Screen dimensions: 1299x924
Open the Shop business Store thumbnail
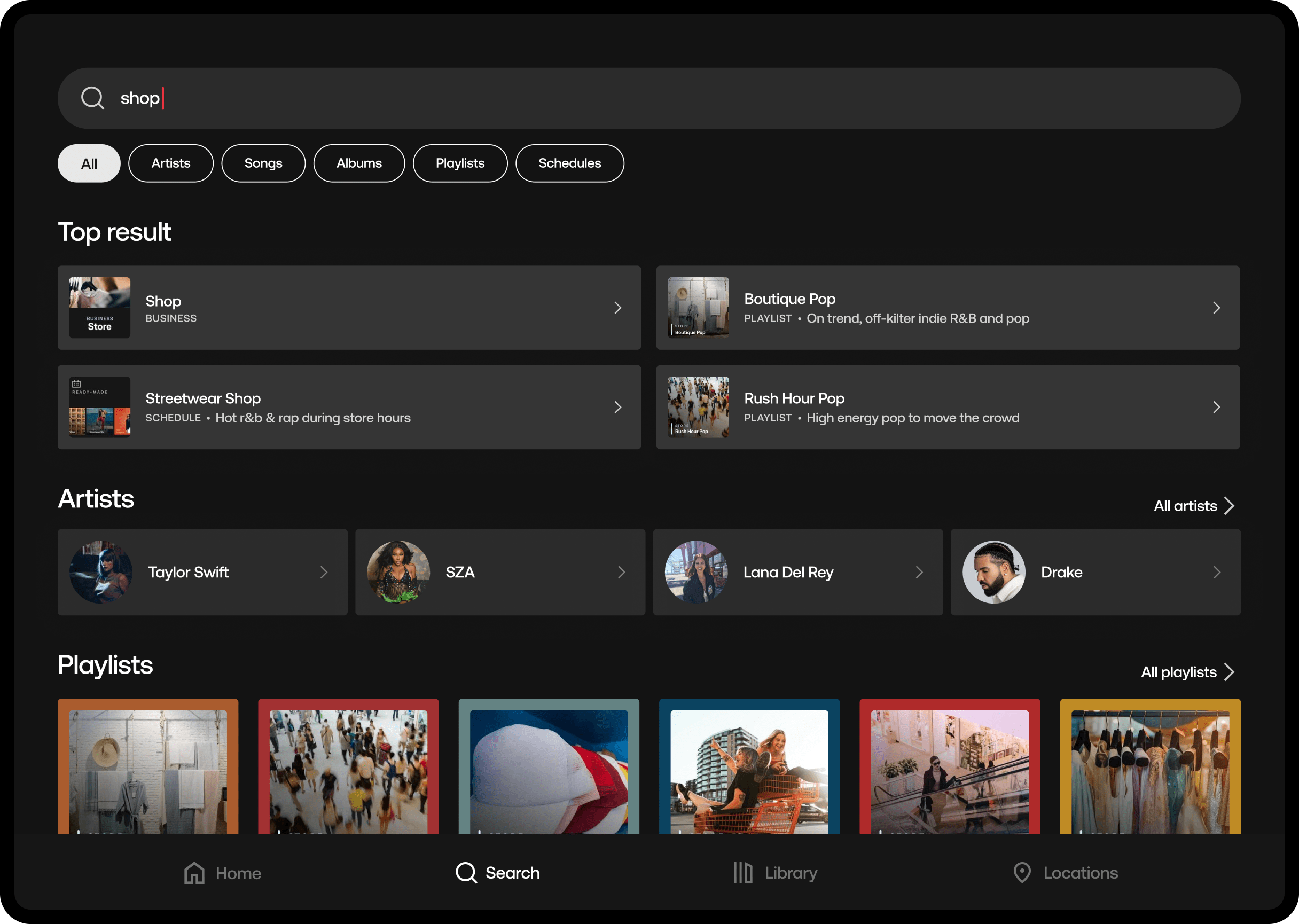click(x=99, y=308)
